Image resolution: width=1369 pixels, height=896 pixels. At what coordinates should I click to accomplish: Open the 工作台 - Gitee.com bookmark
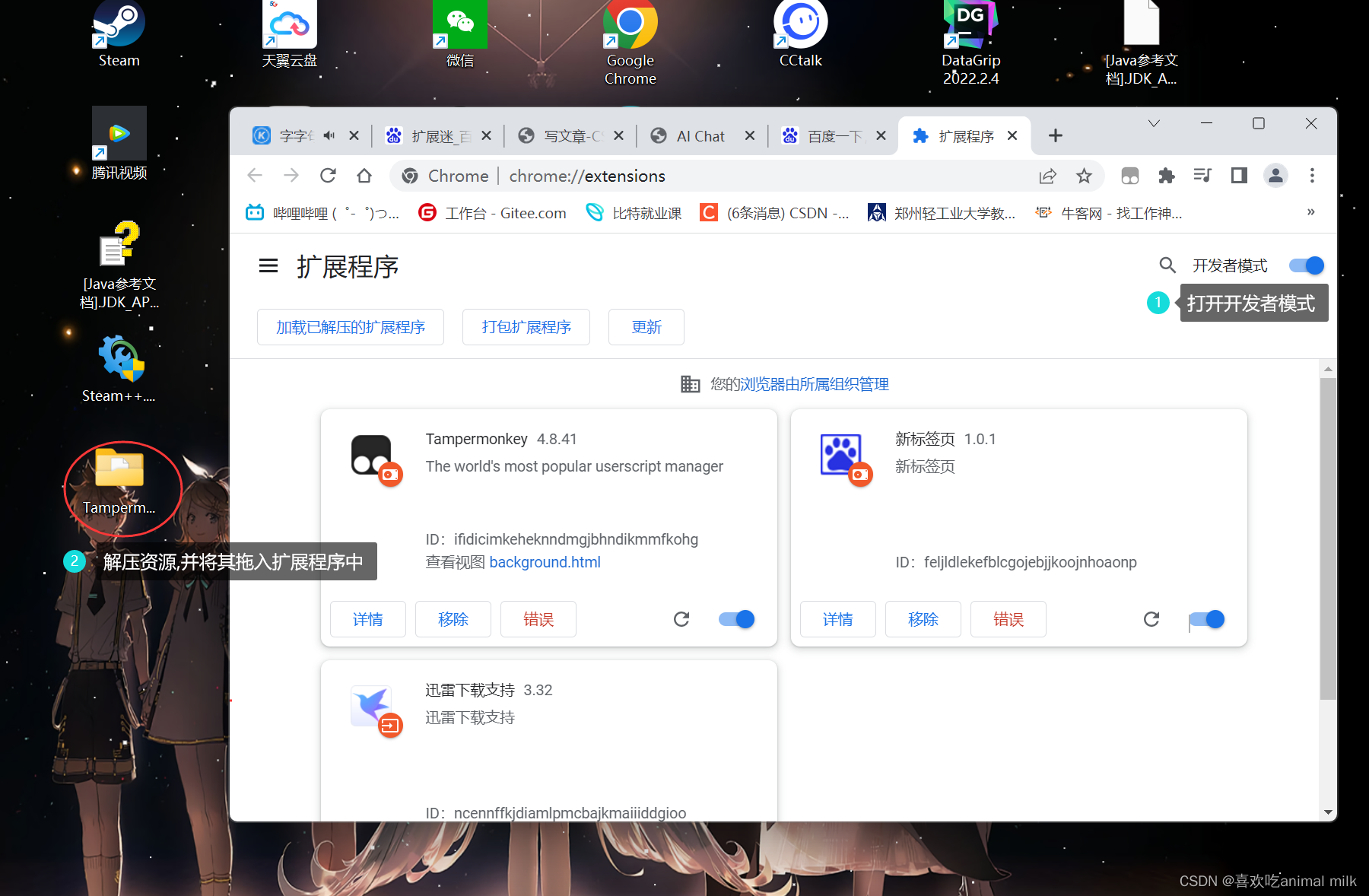click(x=493, y=213)
